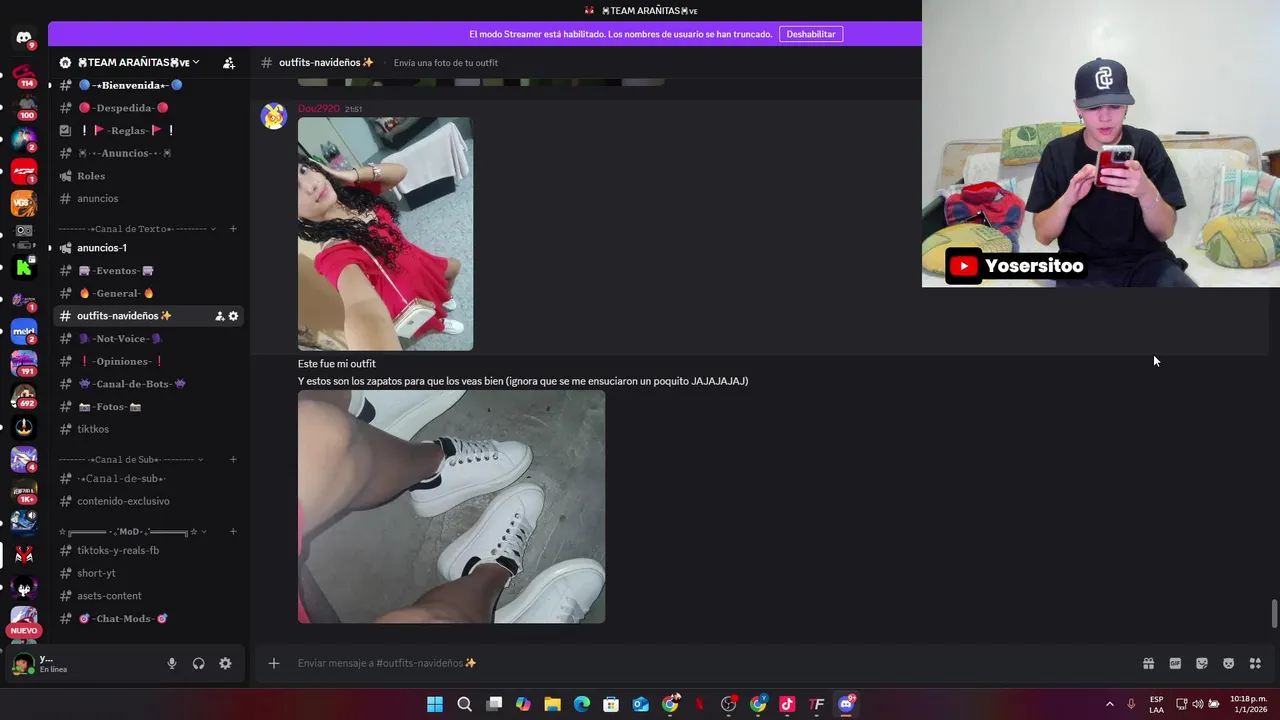1280x720 pixels.
Task: Open Microsoft Edge from taskbar
Action: tap(582, 704)
